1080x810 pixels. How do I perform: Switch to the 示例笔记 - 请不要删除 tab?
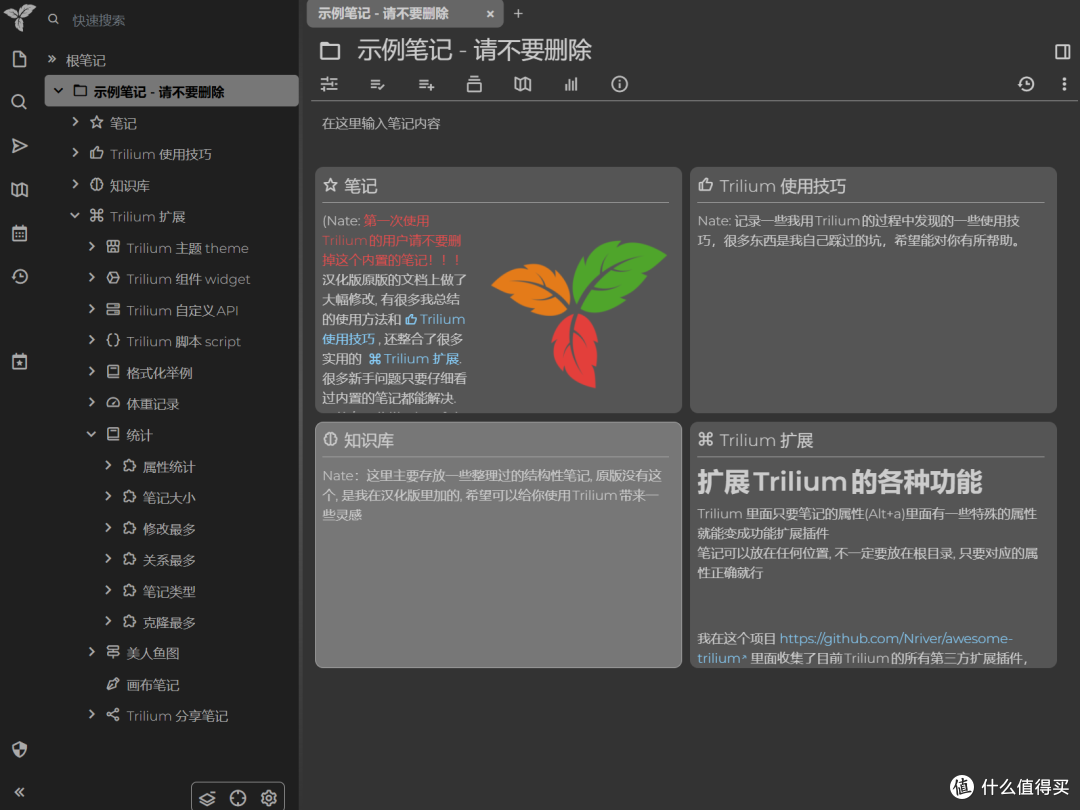coord(383,14)
